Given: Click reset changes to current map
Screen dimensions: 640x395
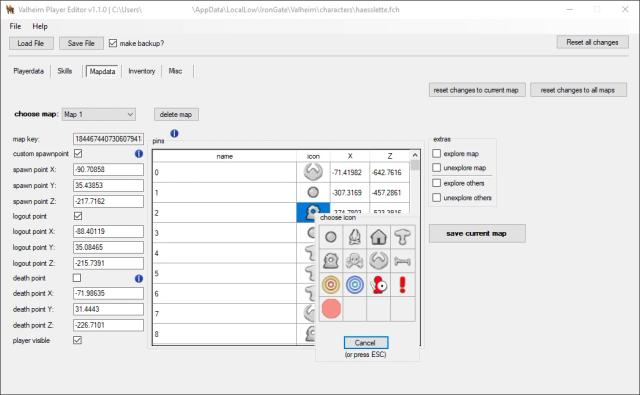Looking at the screenshot, I should 476,90.
